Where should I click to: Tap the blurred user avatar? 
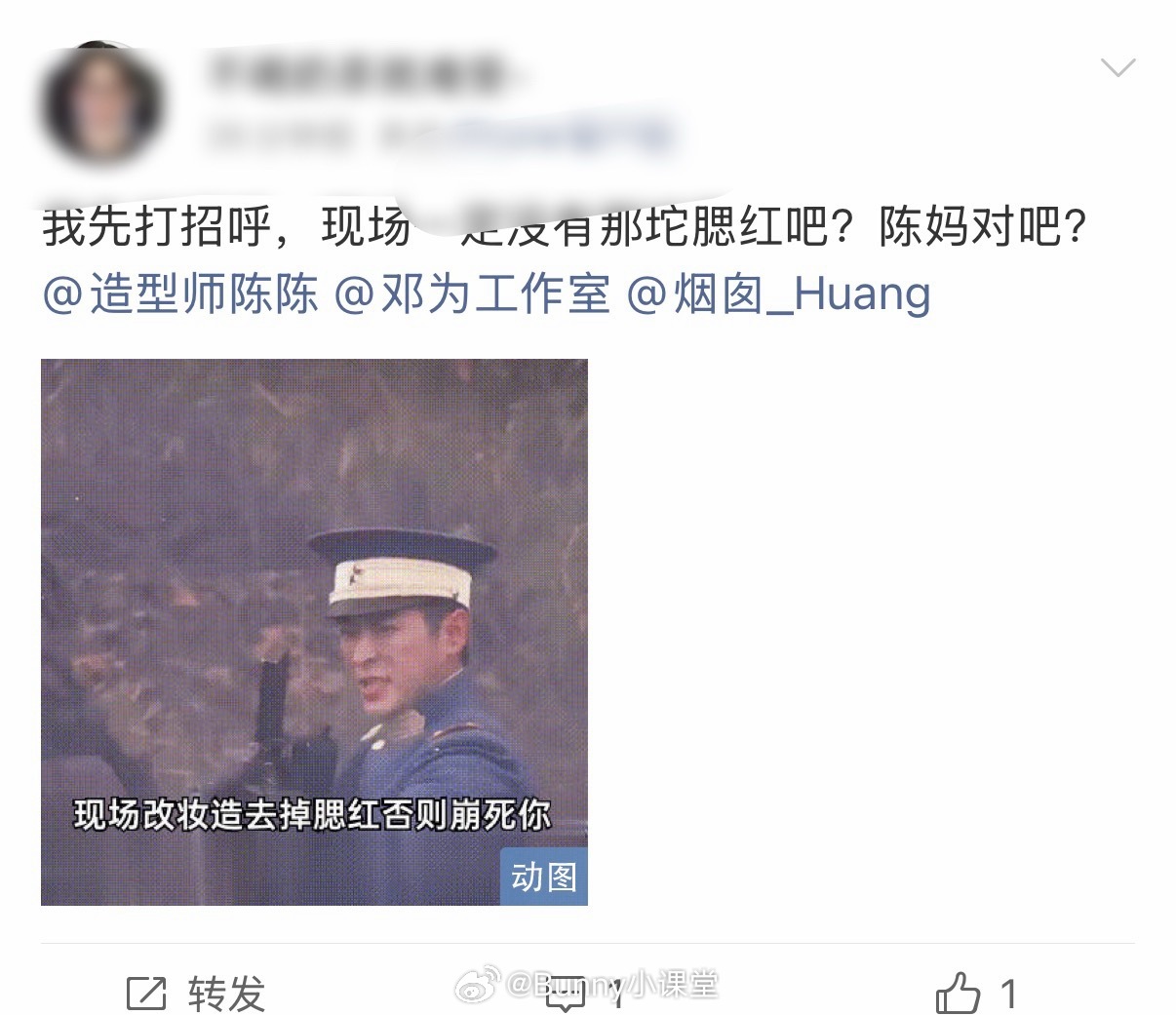(102, 103)
